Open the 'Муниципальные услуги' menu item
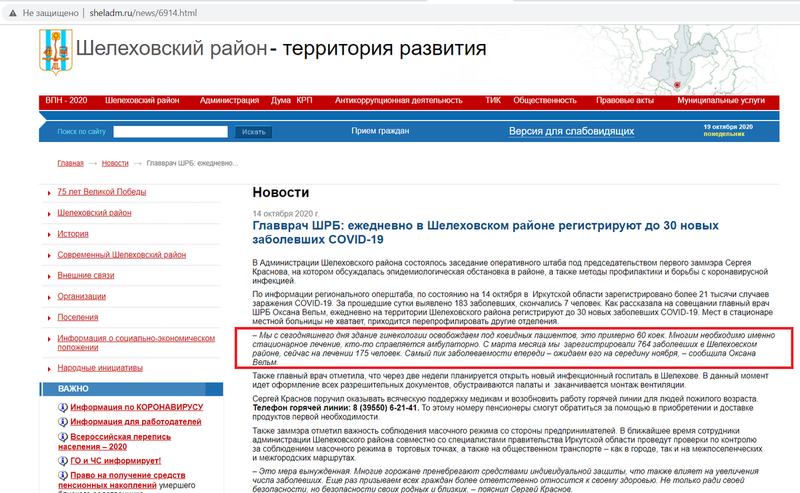 pyautogui.click(x=721, y=101)
